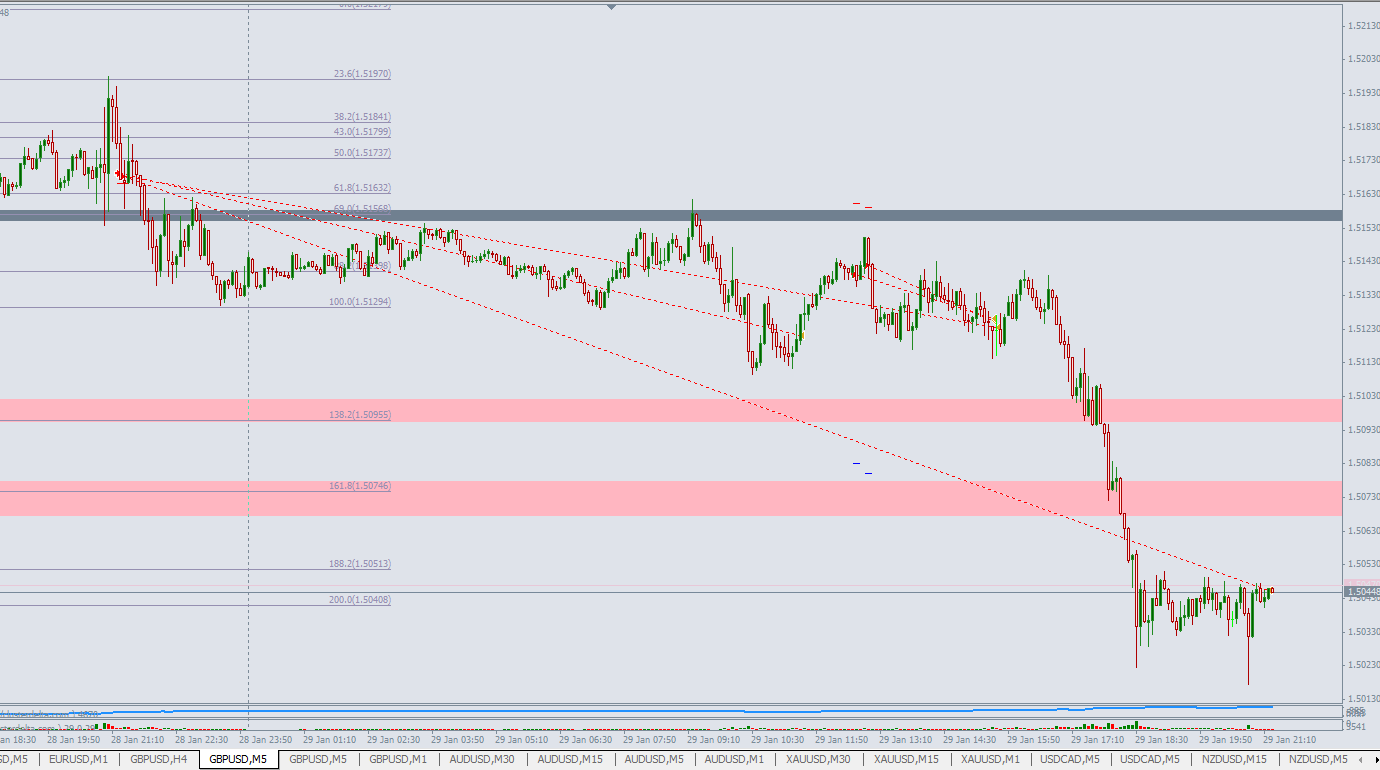The image size is (1380, 770).
Task: Click the 29 Jan 19:50 time label
Action: 1226,741
